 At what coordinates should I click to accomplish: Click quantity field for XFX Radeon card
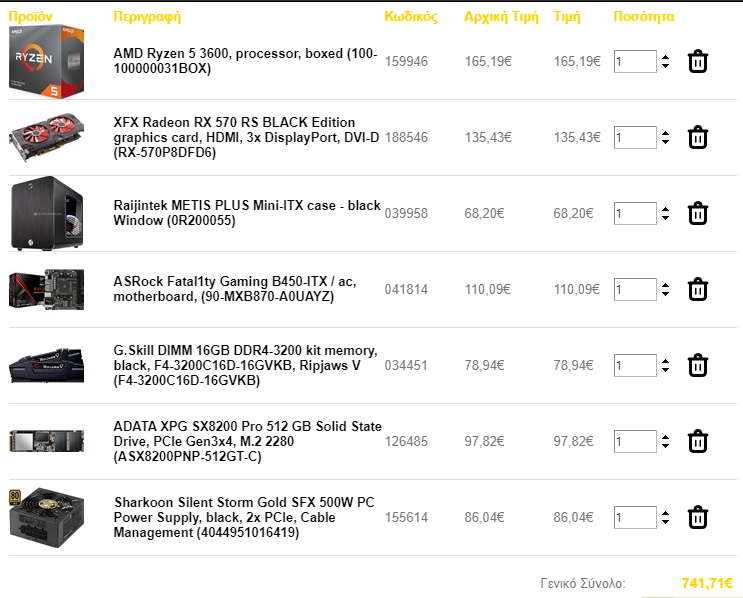(635, 137)
